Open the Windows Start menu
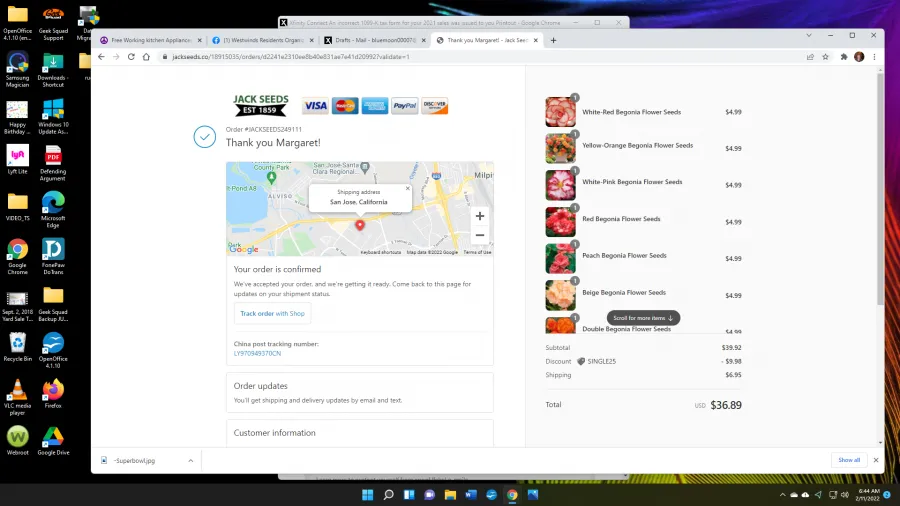 367,495
